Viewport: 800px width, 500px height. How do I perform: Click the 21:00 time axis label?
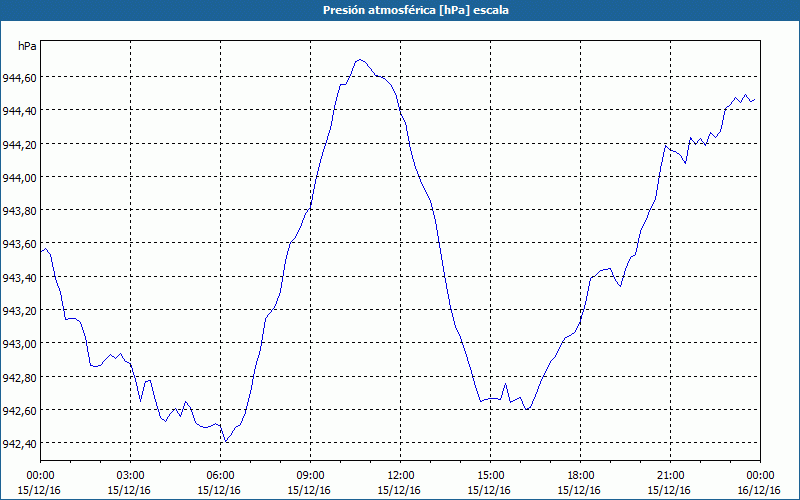pos(670,475)
